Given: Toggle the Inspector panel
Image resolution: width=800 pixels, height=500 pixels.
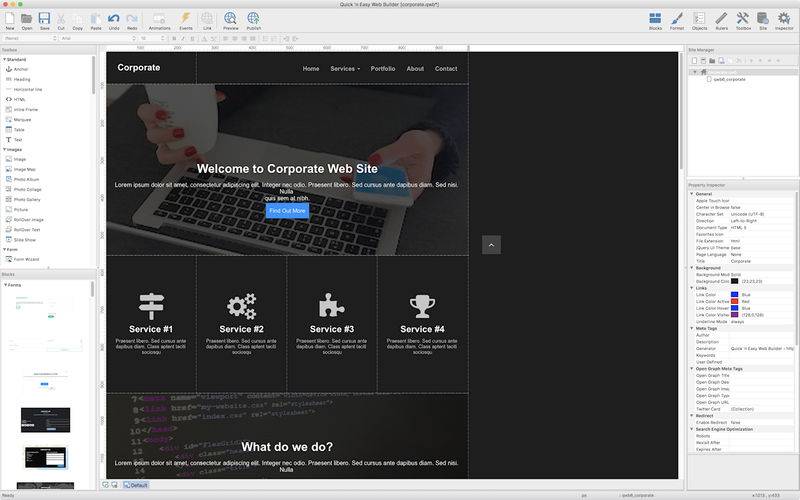Looking at the screenshot, I should click(785, 19).
